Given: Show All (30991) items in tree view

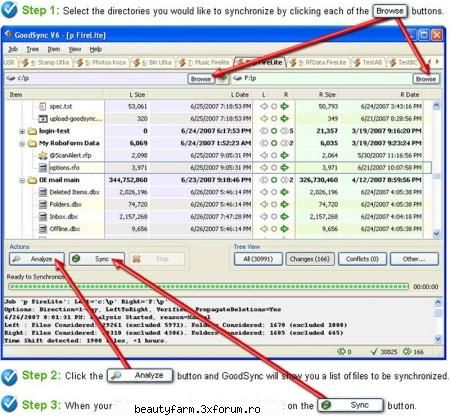Looking at the screenshot, I should 258,259.
